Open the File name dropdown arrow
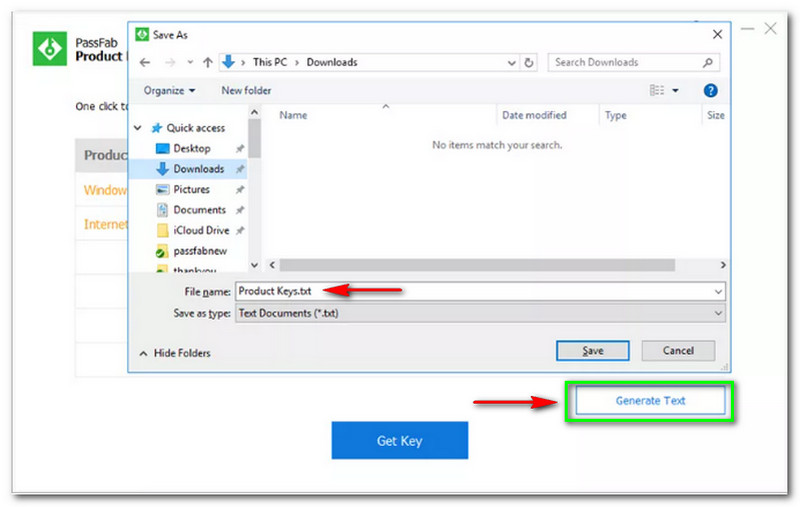 point(718,292)
